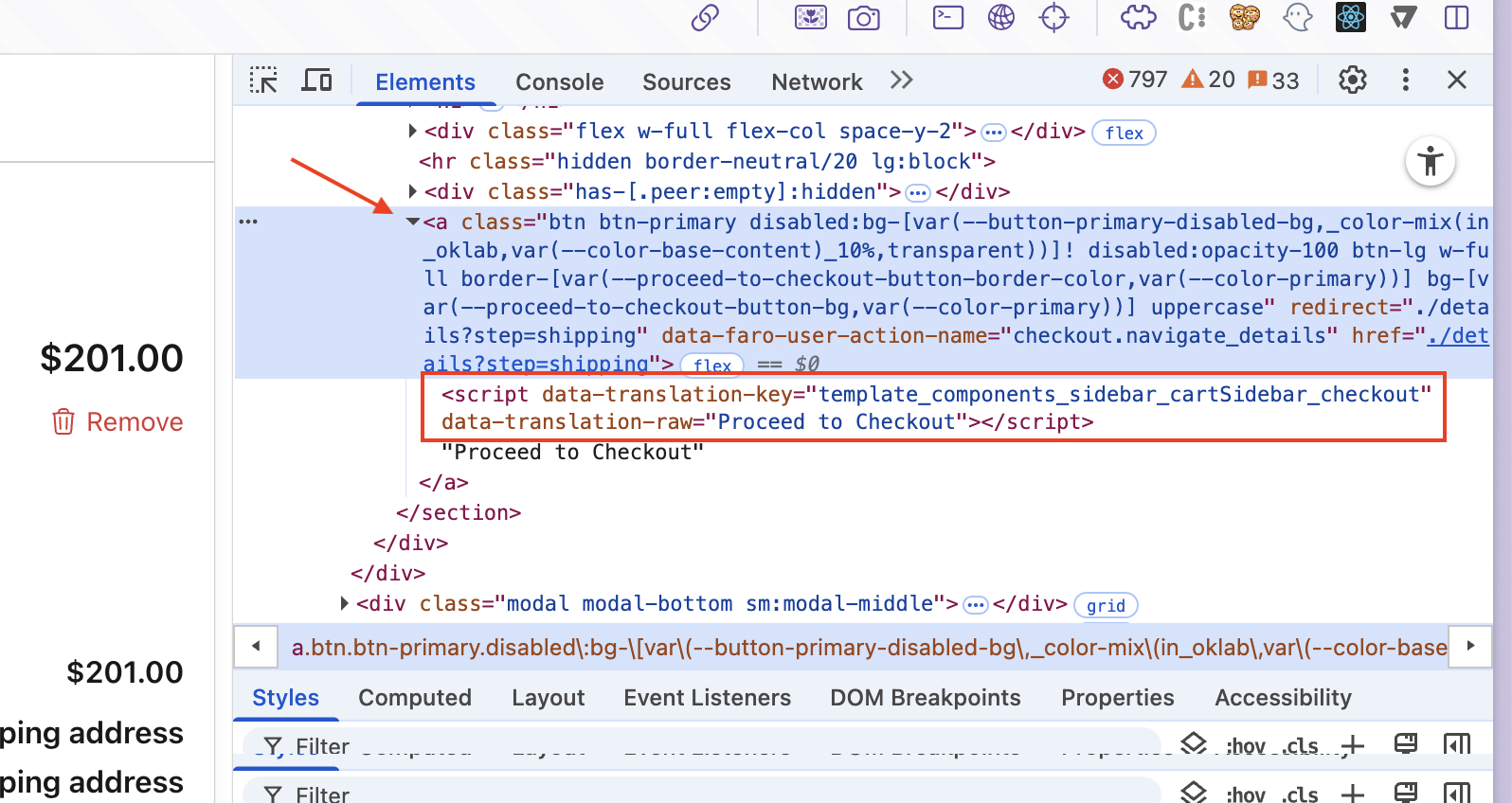Click ellipsis in modal modal-bottom div row
This screenshot has width=1512, height=803.
(976, 605)
